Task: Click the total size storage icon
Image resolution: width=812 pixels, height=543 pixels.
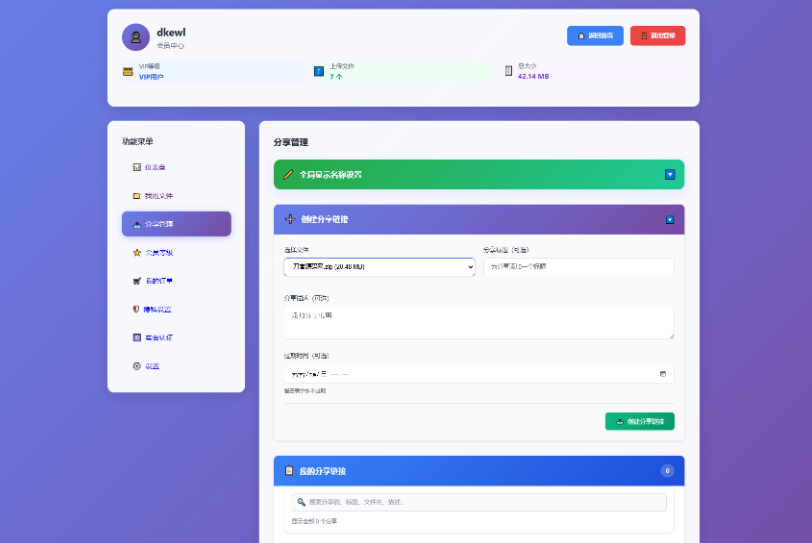Action: [x=508, y=71]
